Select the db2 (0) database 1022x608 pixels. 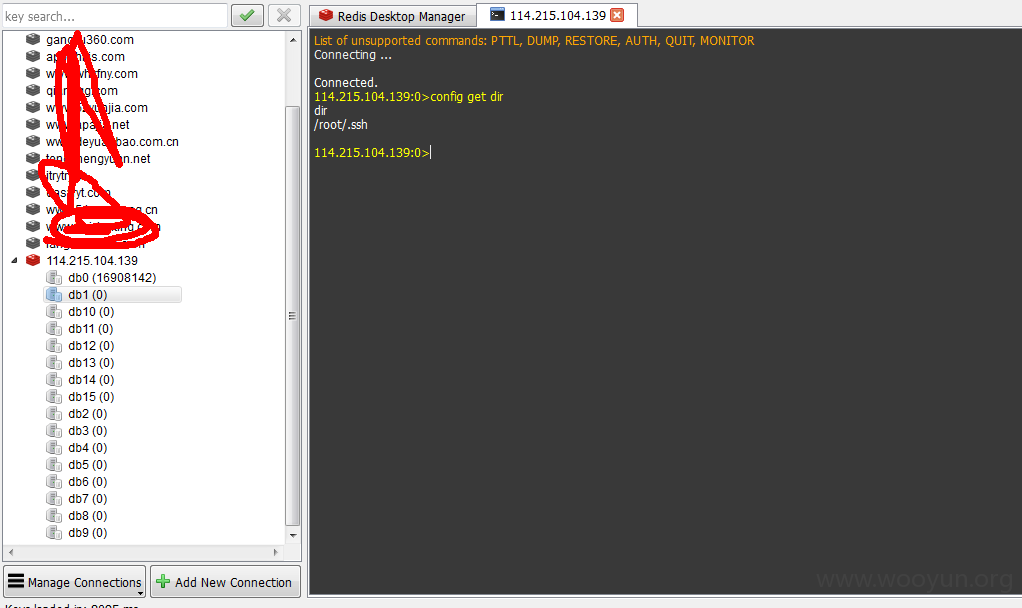click(88, 414)
